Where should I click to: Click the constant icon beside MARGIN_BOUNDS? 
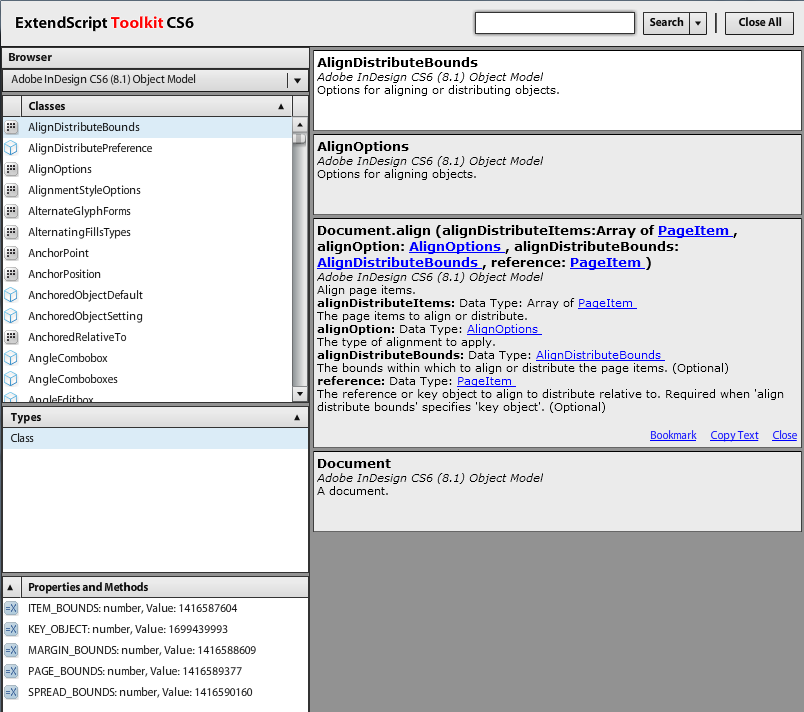(11, 650)
